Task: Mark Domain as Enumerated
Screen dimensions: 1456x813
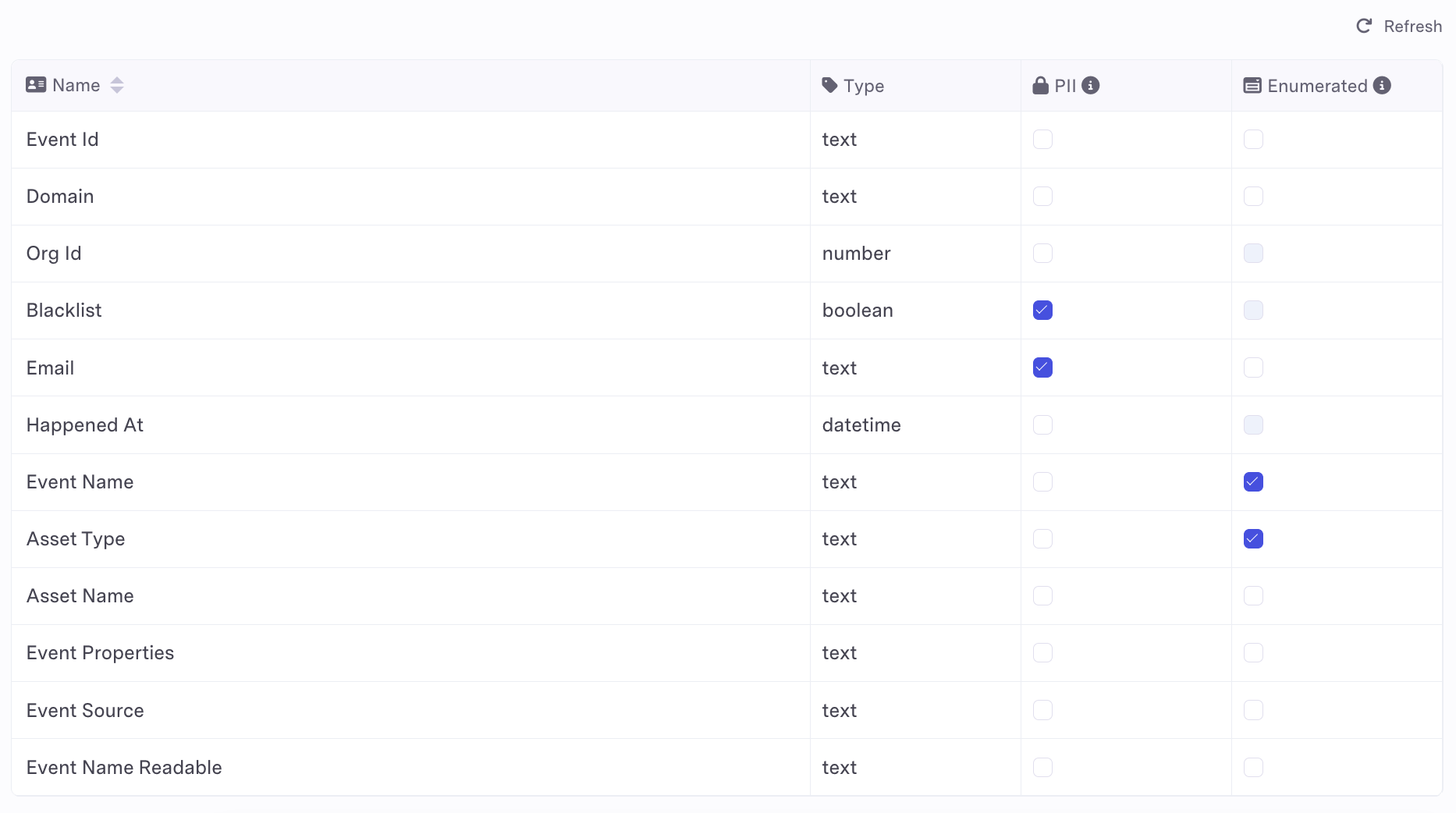Action: pyautogui.click(x=1253, y=197)
